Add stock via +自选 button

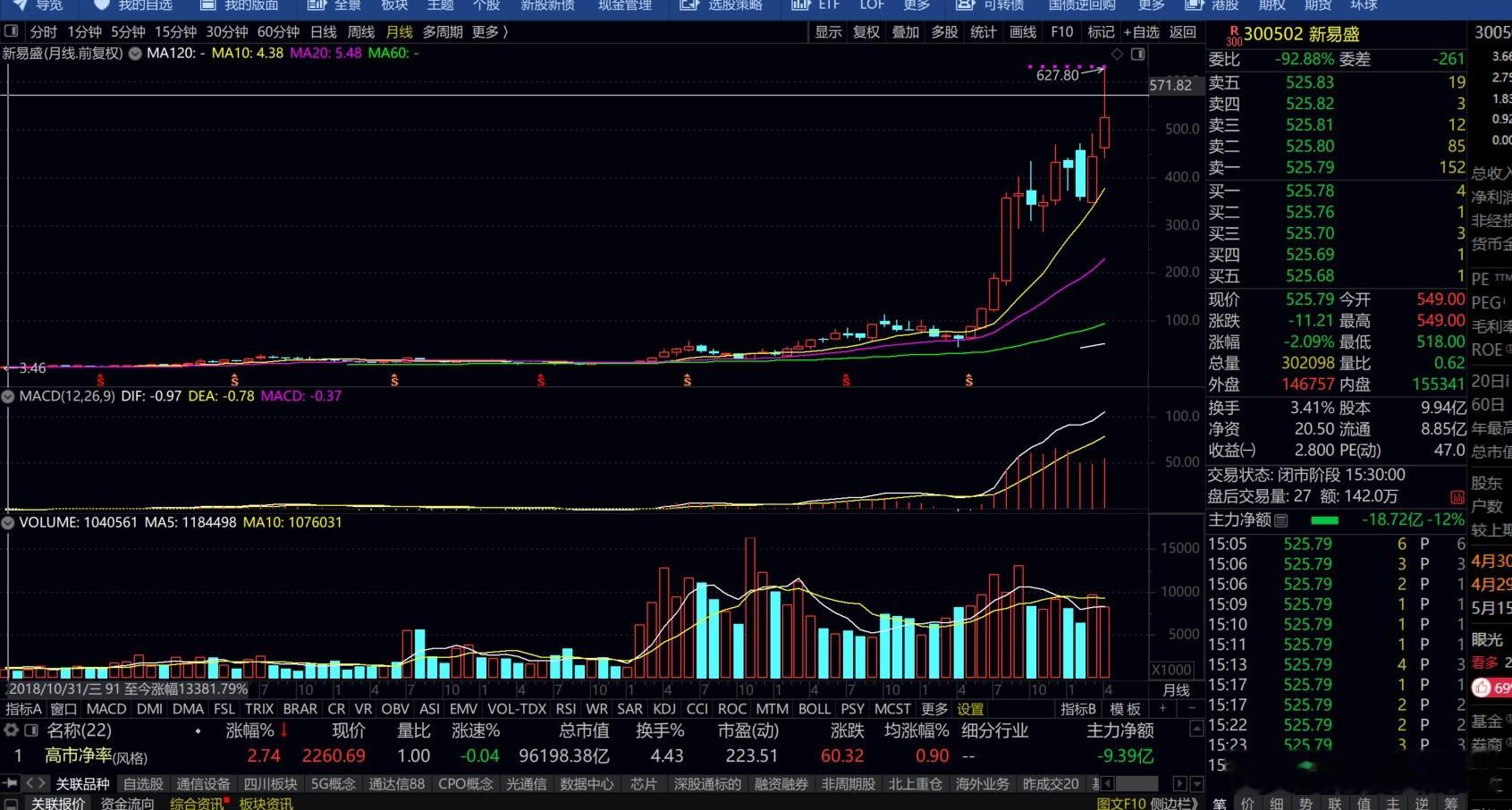coord(1142,32)
